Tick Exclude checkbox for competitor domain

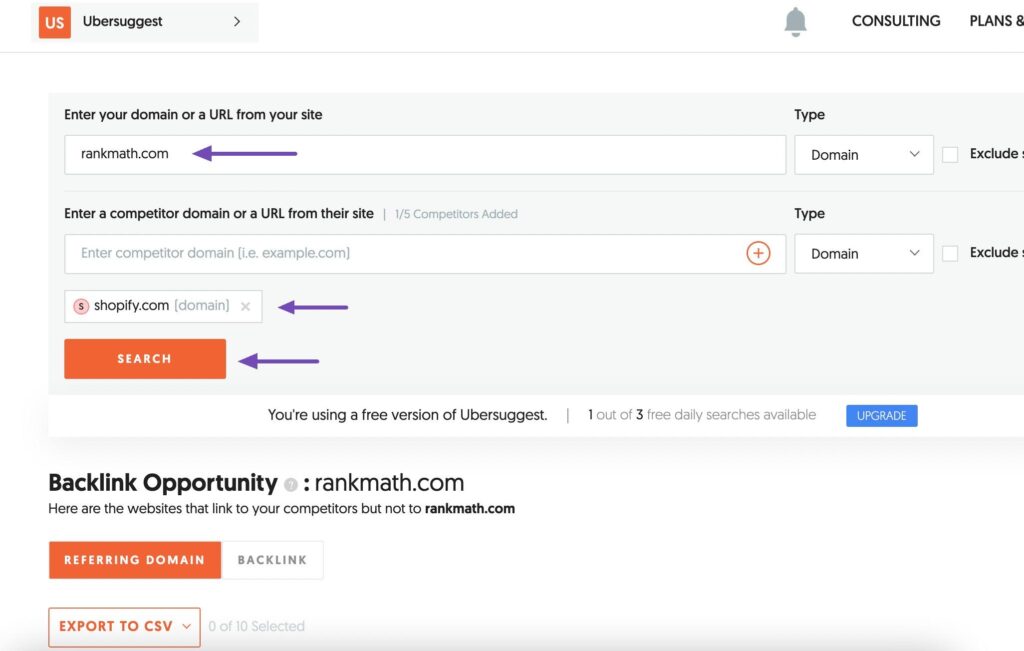950,253
